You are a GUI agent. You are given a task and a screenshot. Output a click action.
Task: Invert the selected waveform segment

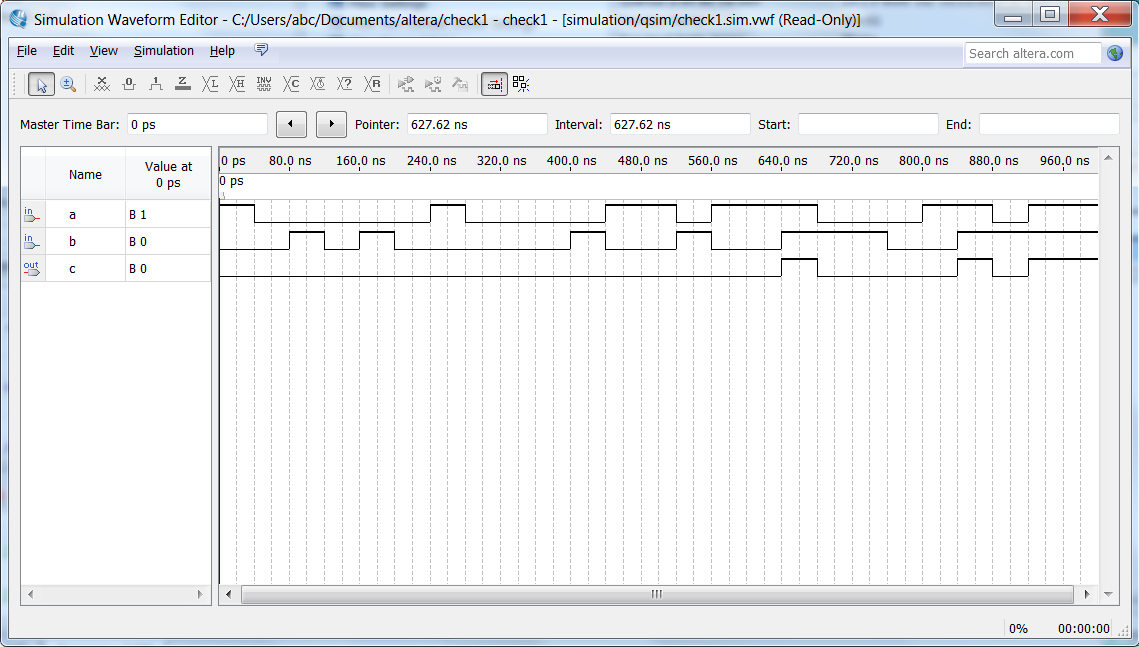[263, 84]
